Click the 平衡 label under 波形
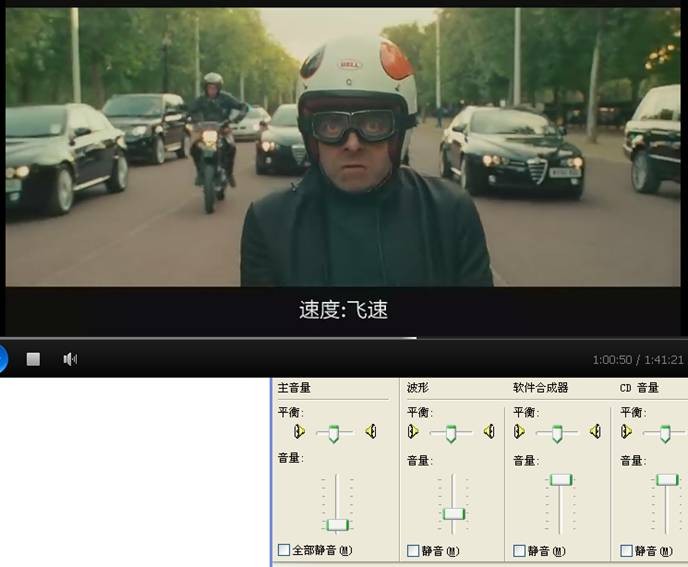 coord(419,413)
